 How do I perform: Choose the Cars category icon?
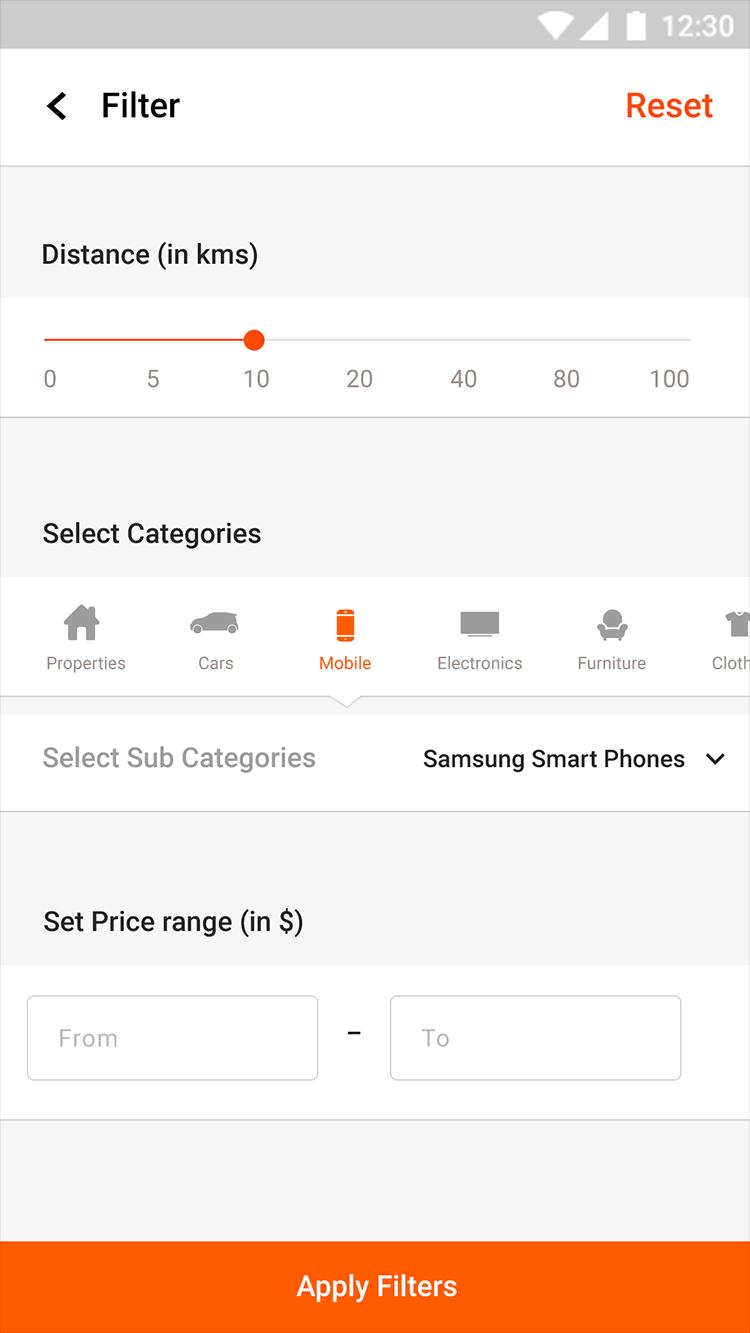coord(214,624)
